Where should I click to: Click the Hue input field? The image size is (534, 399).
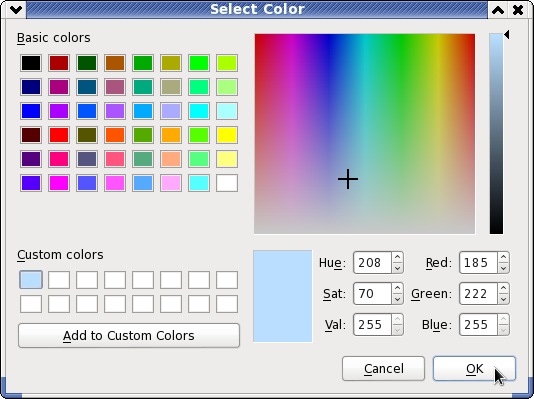372,263
